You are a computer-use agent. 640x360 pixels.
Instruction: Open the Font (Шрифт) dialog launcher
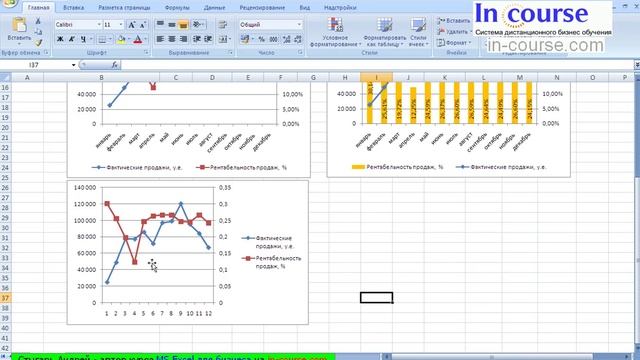(146, 53)
